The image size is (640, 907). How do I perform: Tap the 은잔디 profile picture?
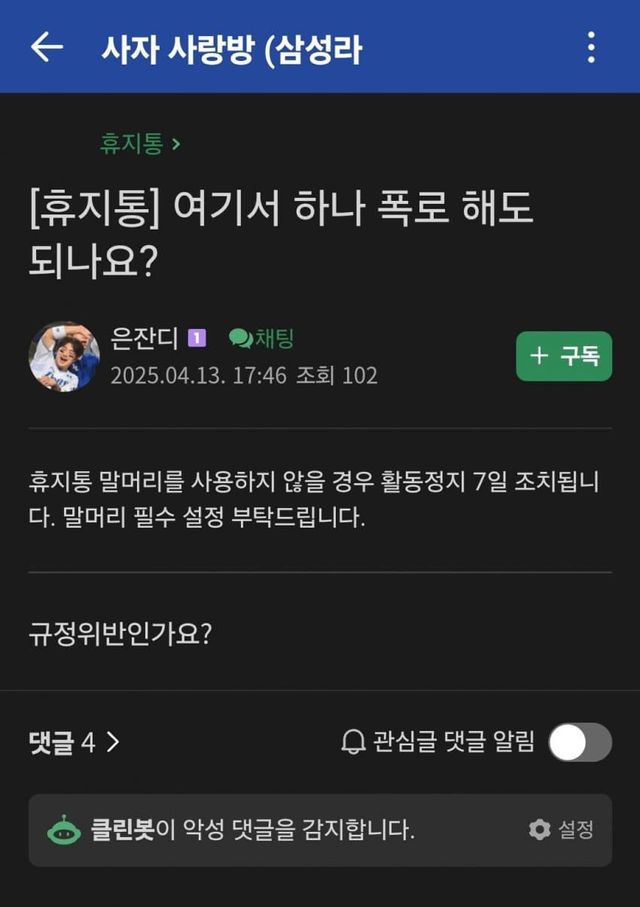64,356
